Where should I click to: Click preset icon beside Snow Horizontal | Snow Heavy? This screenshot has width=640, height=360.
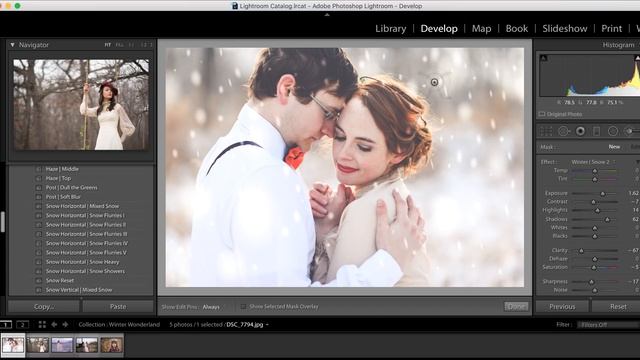click(39, 262)
